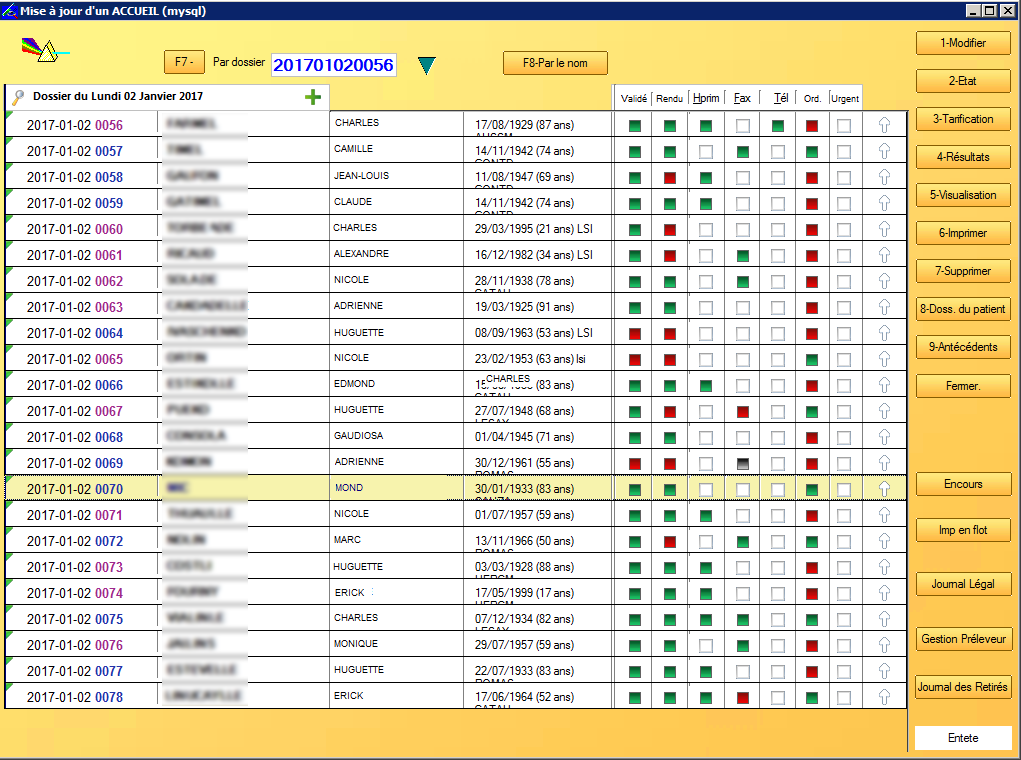The image size is (1021, 760).
Task: Click the up arrow for dossier 0056
Action: pyautogui.click(x=884, y=126)
